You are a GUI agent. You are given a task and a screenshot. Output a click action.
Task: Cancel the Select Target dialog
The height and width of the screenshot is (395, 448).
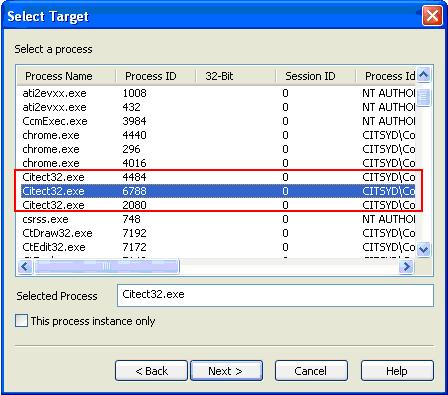click(311, 371)
